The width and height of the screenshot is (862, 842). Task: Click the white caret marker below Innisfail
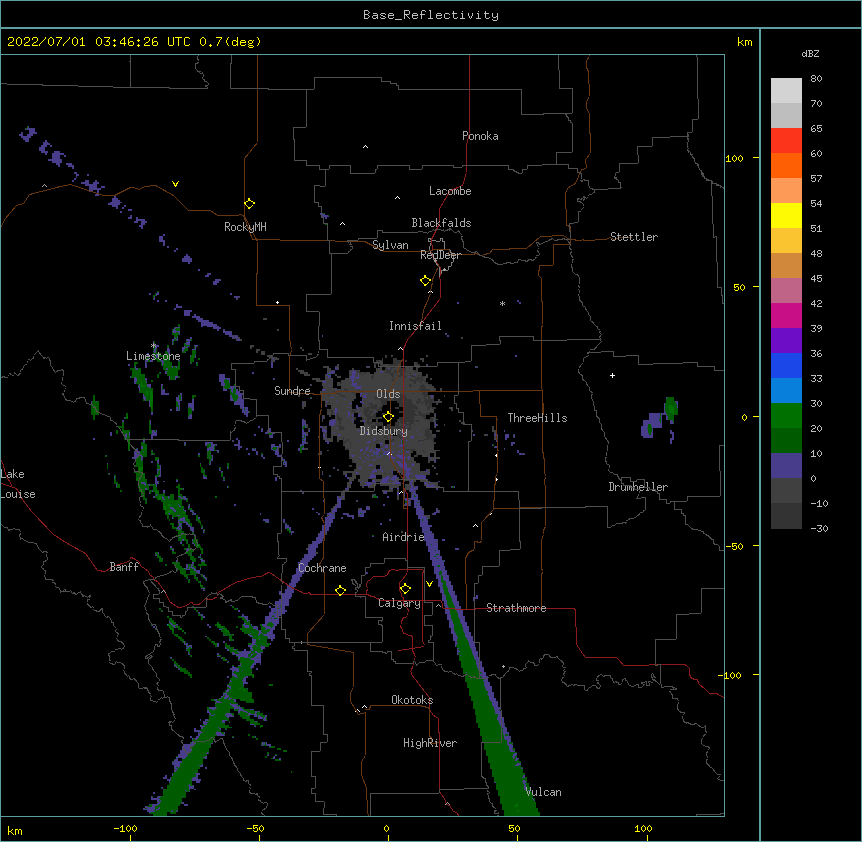tap(400, 349)
